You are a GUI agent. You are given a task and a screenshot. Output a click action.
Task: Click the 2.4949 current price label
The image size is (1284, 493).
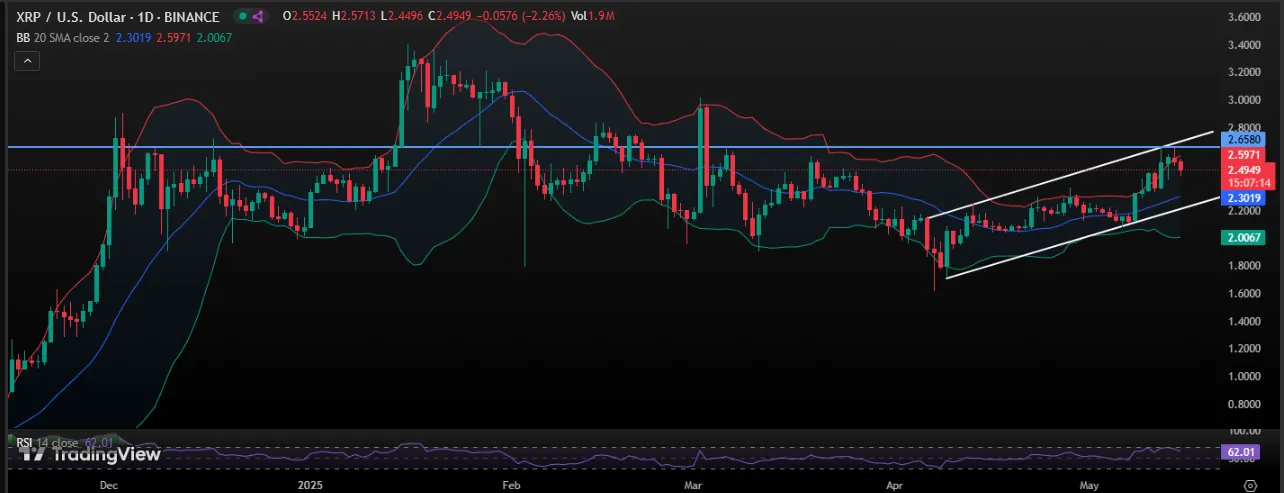[1248, 170]
